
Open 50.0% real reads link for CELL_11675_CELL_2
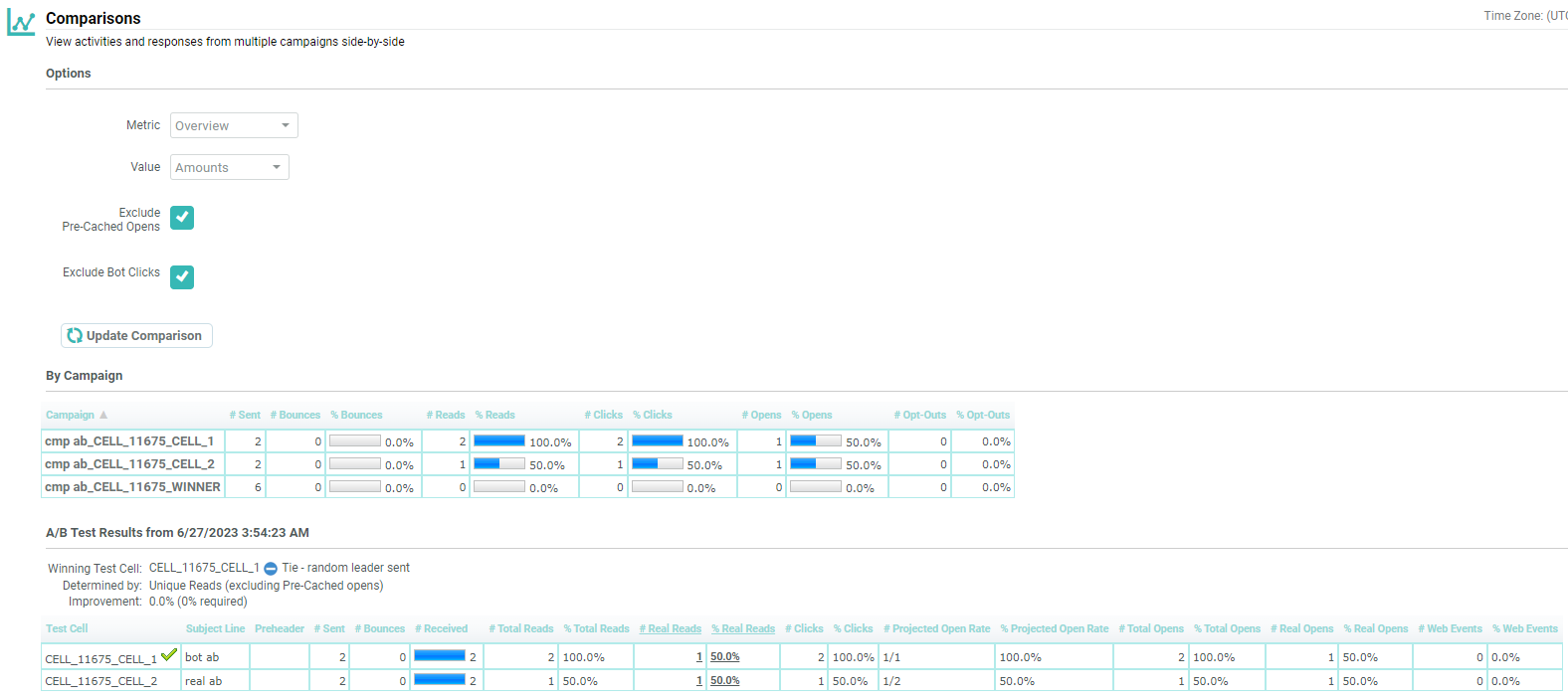(724, 681)
